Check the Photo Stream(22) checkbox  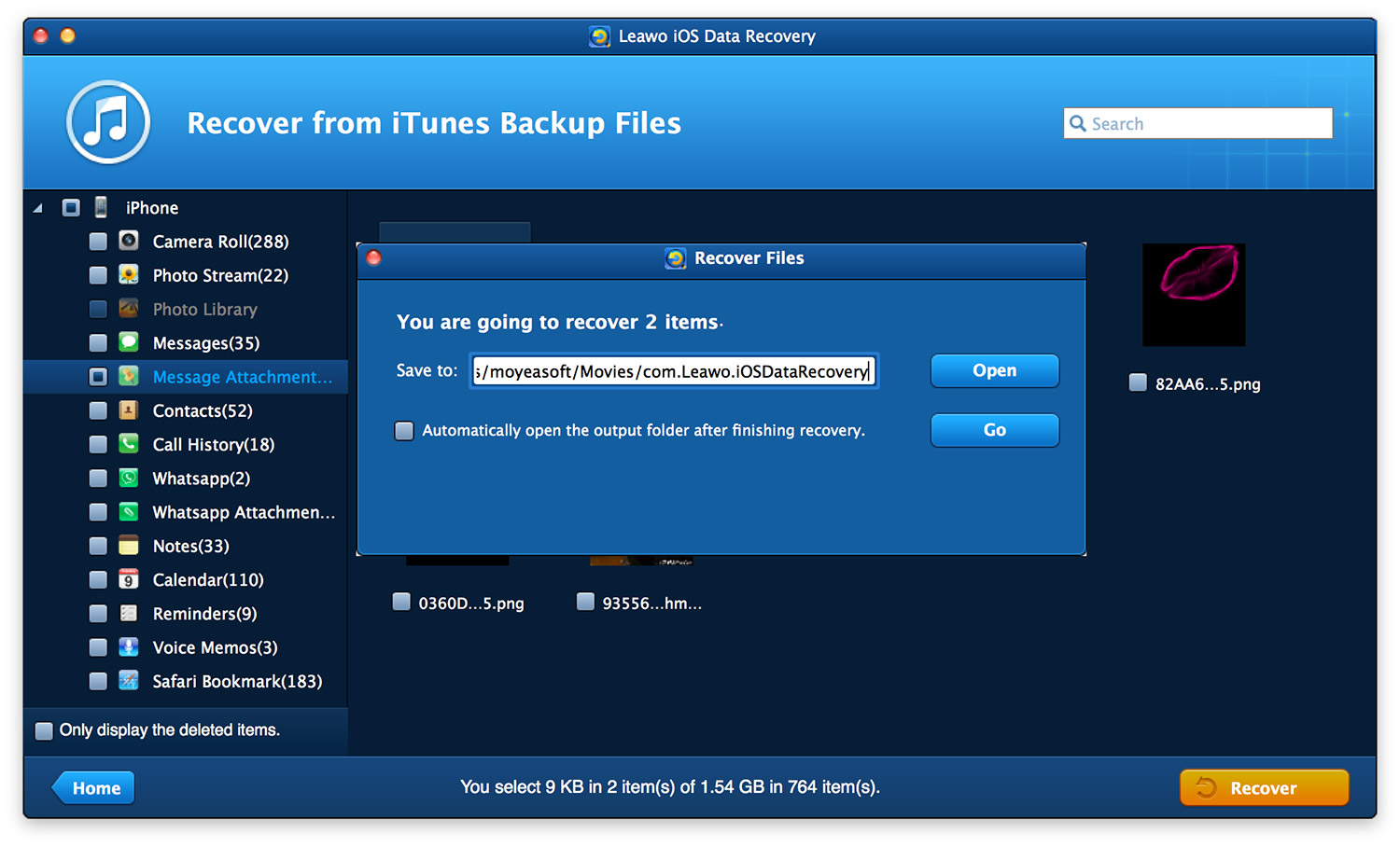[x=98, y=274]
